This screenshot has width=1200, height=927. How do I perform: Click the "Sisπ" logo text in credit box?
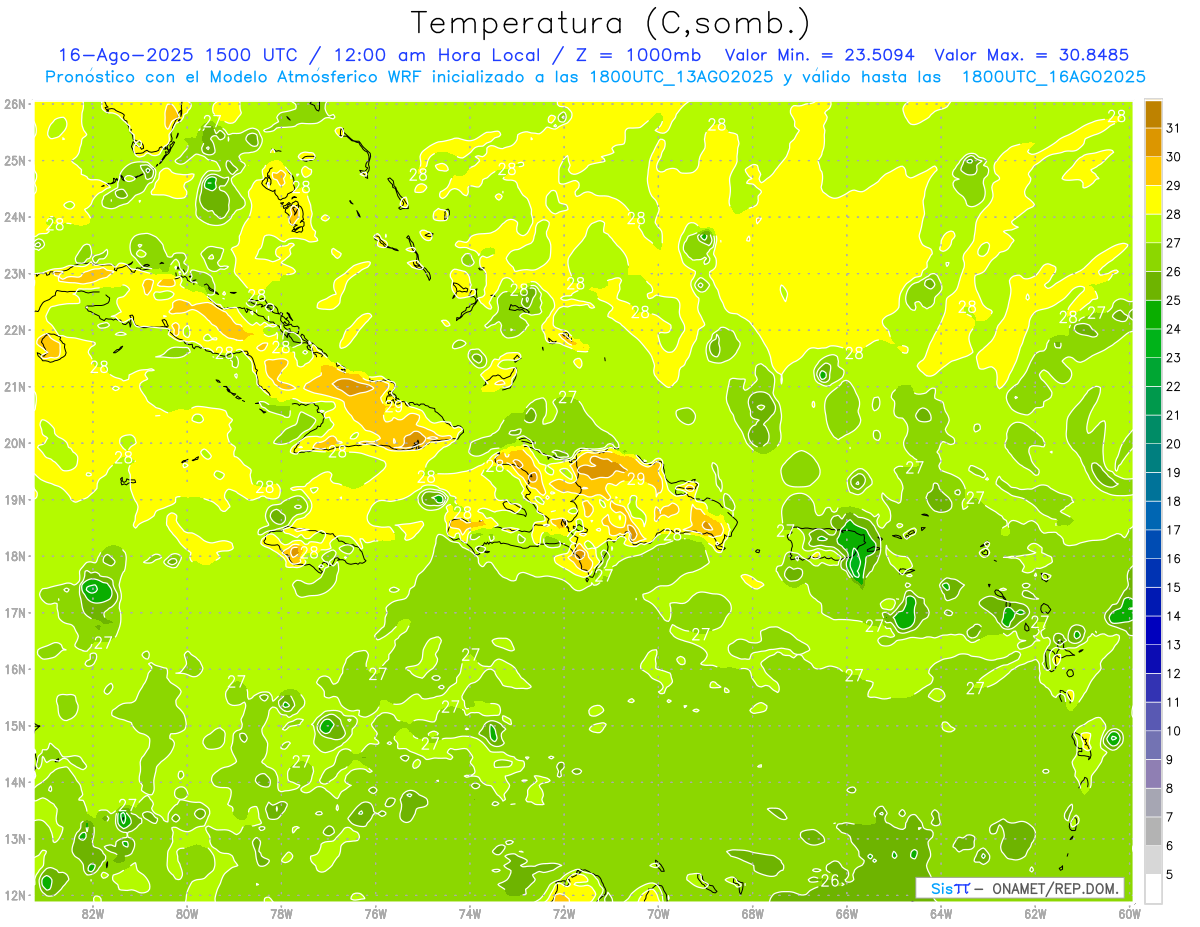pos(950,888)
